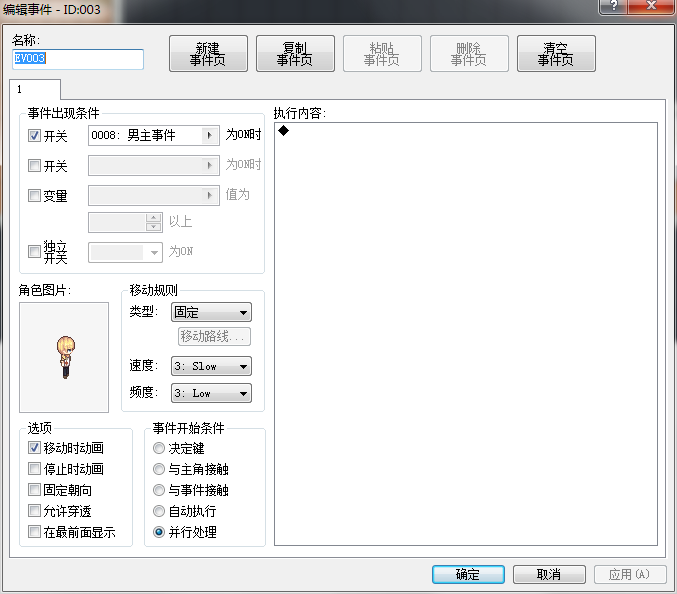Enable the second 开关 condition checkbox

click(34, 165)
